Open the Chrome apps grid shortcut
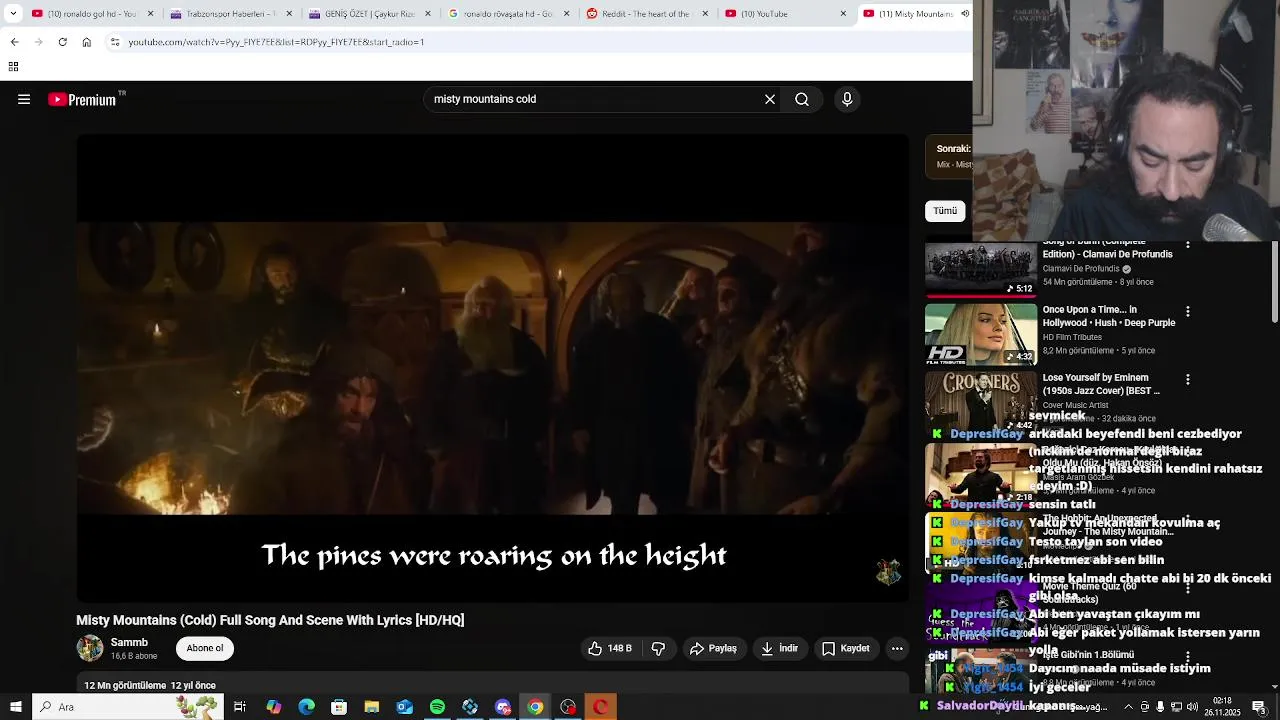Screen dimensions: 1280x720 13,67
